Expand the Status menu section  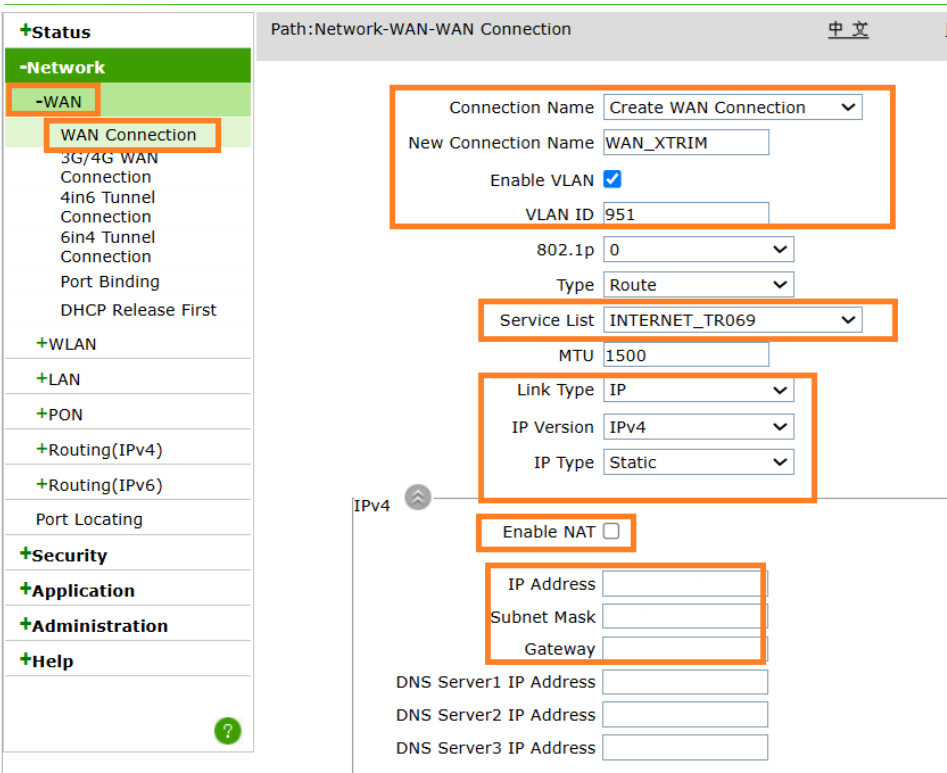(55, 32)
